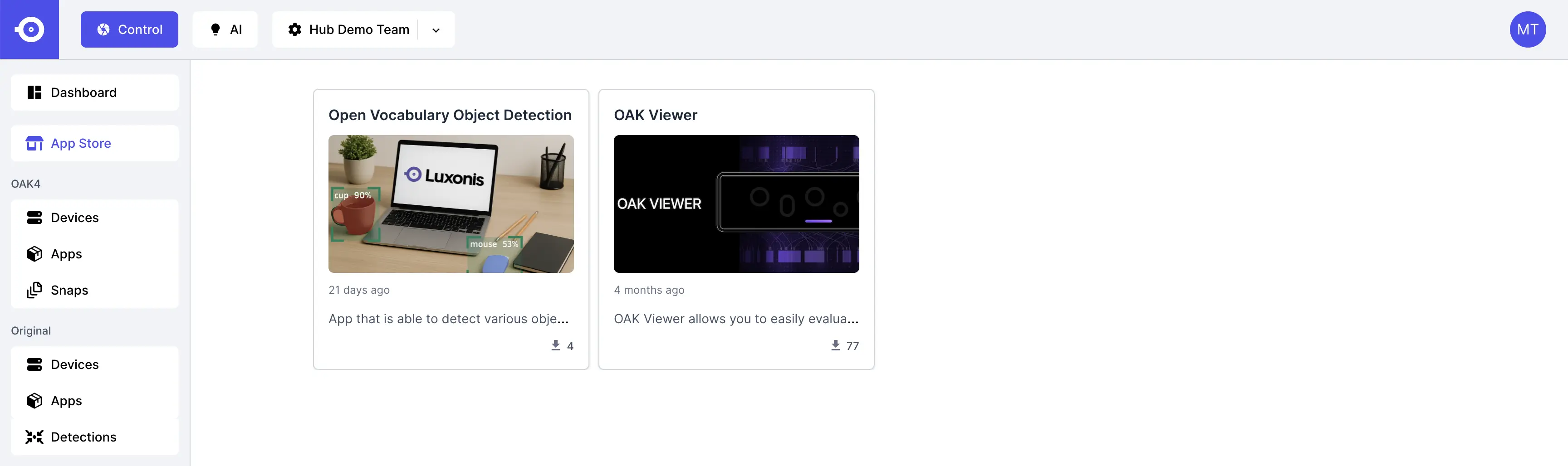Open Devices under Original section
Screen dimensions: 1568x466
[x=74, y=364]
